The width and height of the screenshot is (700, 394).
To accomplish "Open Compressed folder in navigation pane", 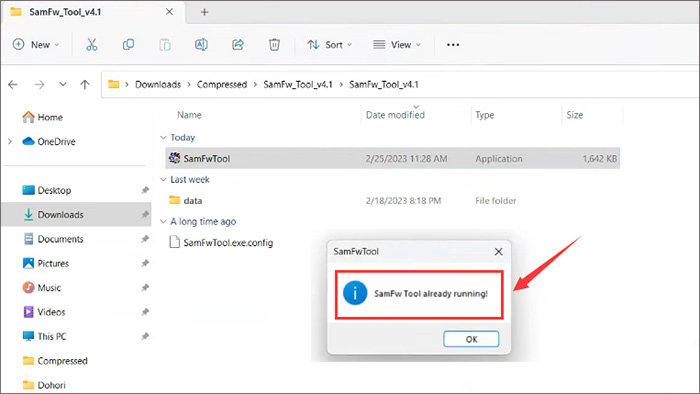I will [x=62, y=361].
